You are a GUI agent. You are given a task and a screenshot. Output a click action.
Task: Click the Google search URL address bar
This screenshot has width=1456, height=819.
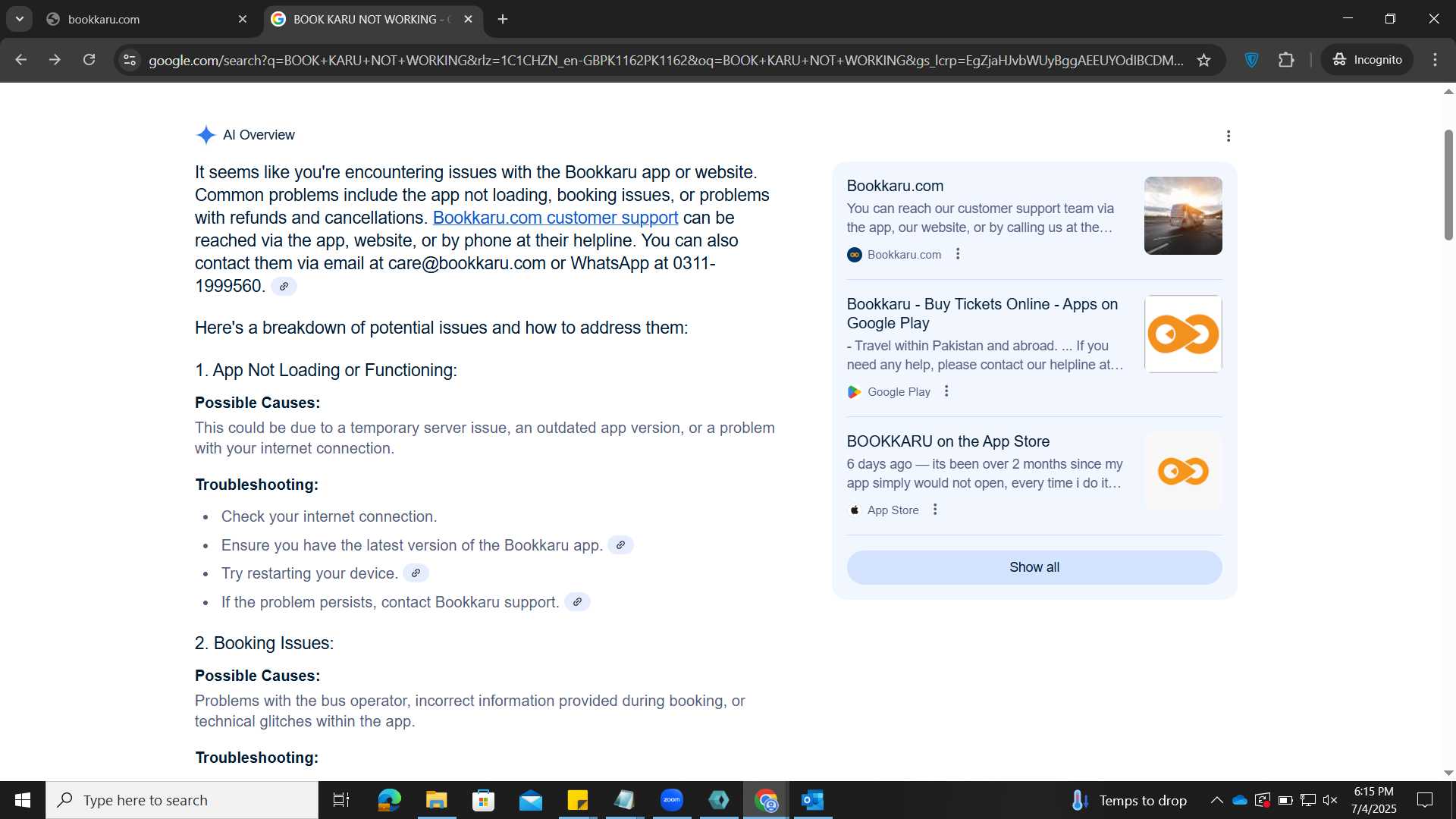click(665, 60)
